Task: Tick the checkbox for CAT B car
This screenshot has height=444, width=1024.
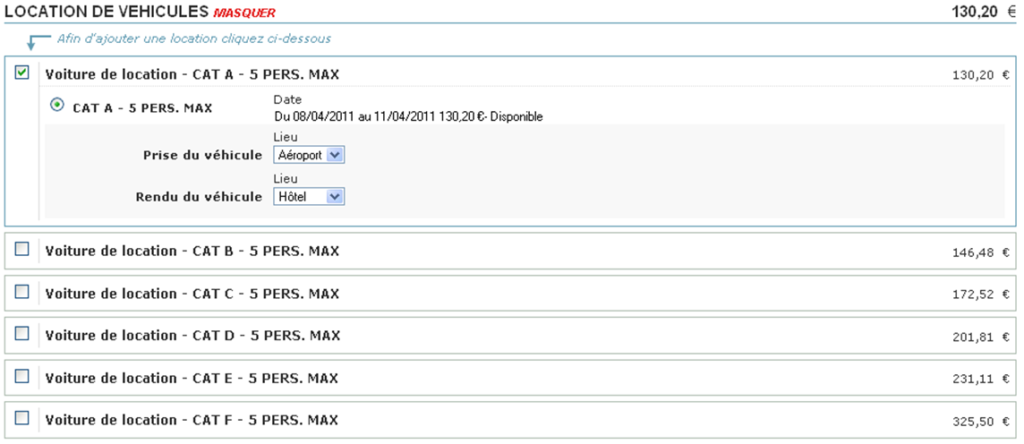Action: point(23,248)
